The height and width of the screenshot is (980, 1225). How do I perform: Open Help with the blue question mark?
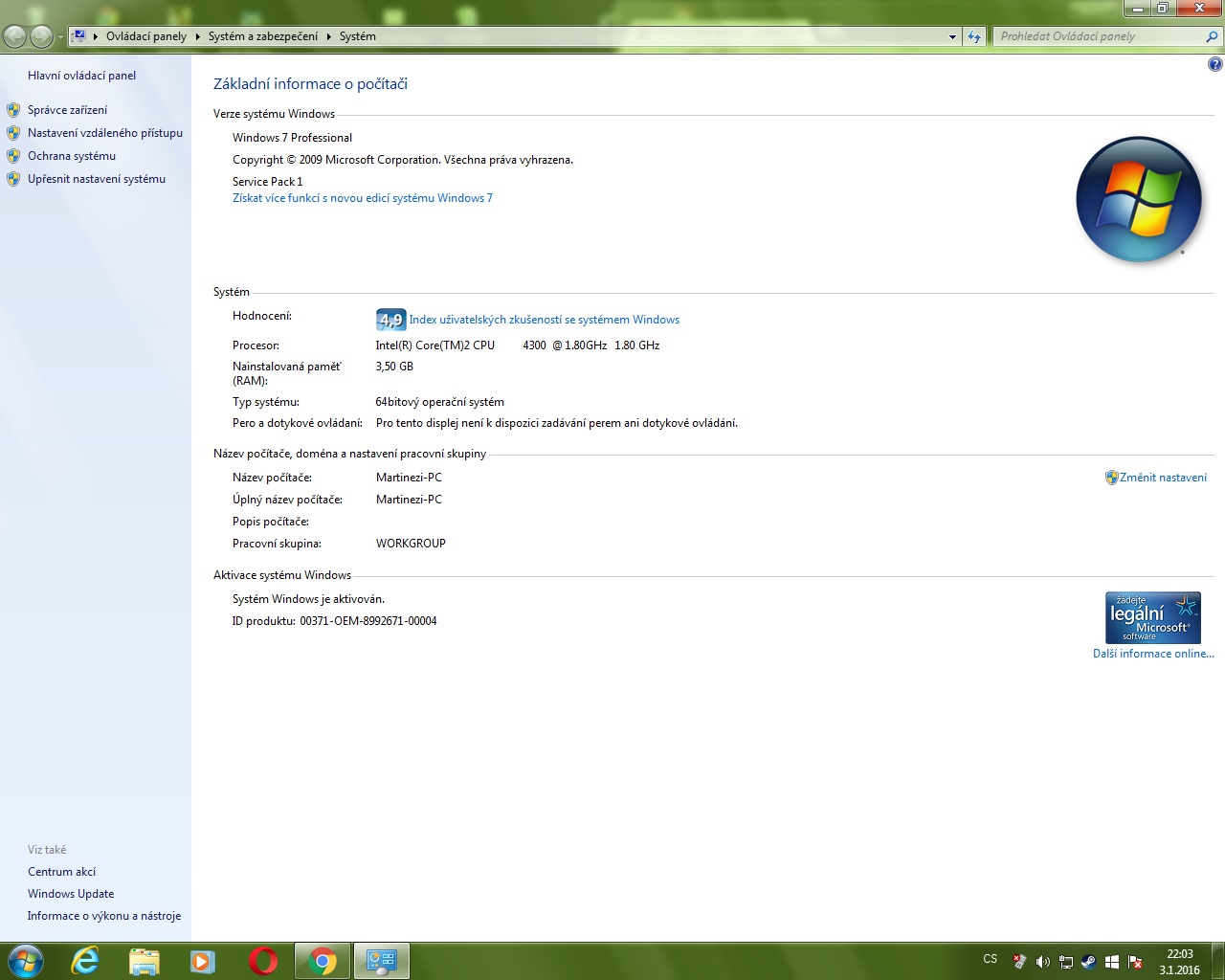[x=1214, y=65]
